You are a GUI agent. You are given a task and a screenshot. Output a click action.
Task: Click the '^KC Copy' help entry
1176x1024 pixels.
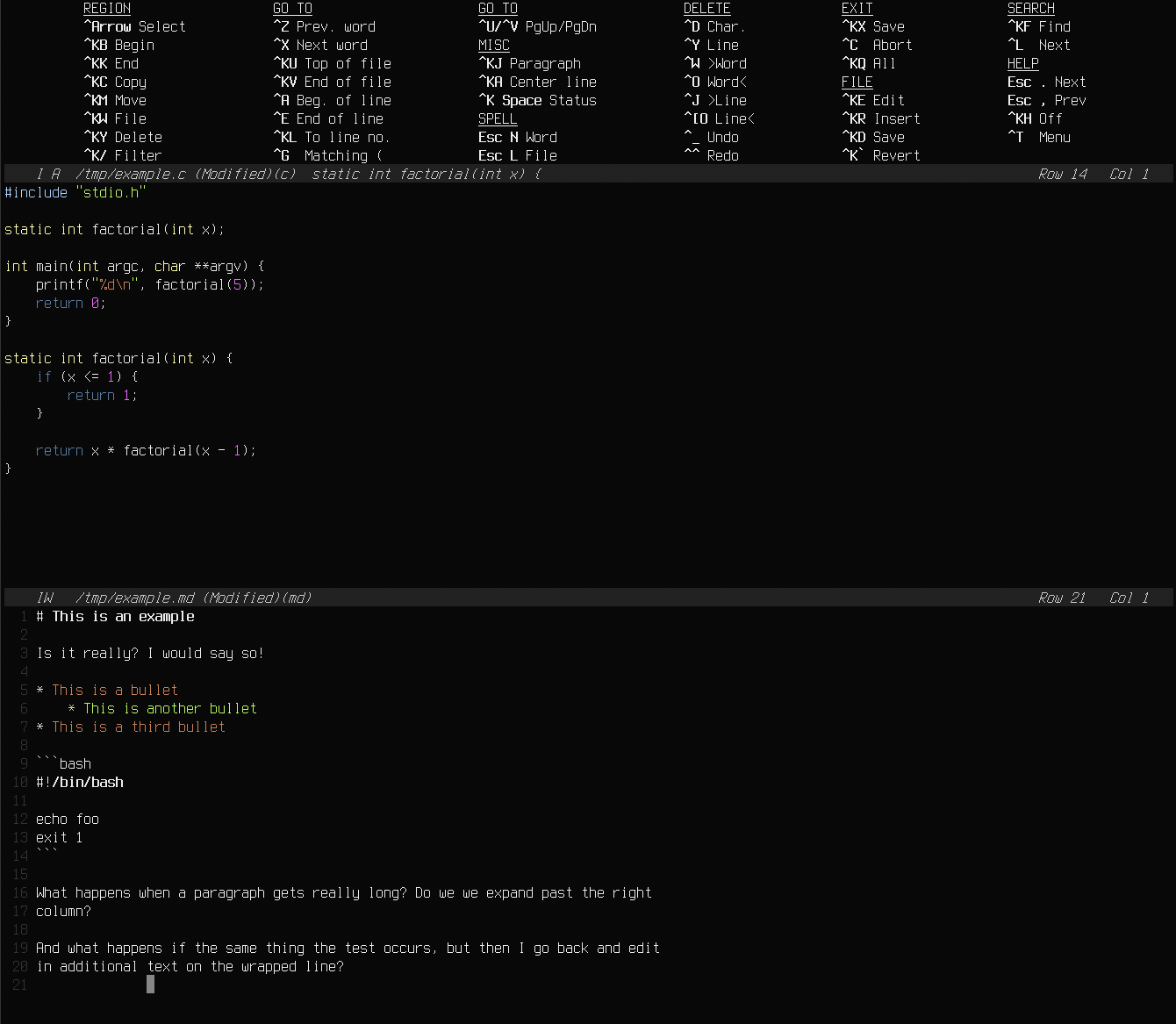pyautogui.click(x=115, y=82)
